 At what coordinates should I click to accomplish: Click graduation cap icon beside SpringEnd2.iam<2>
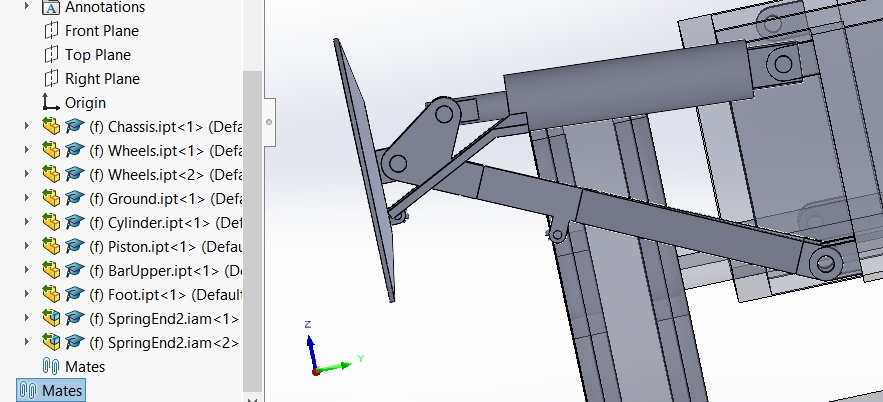pos(74,341)
